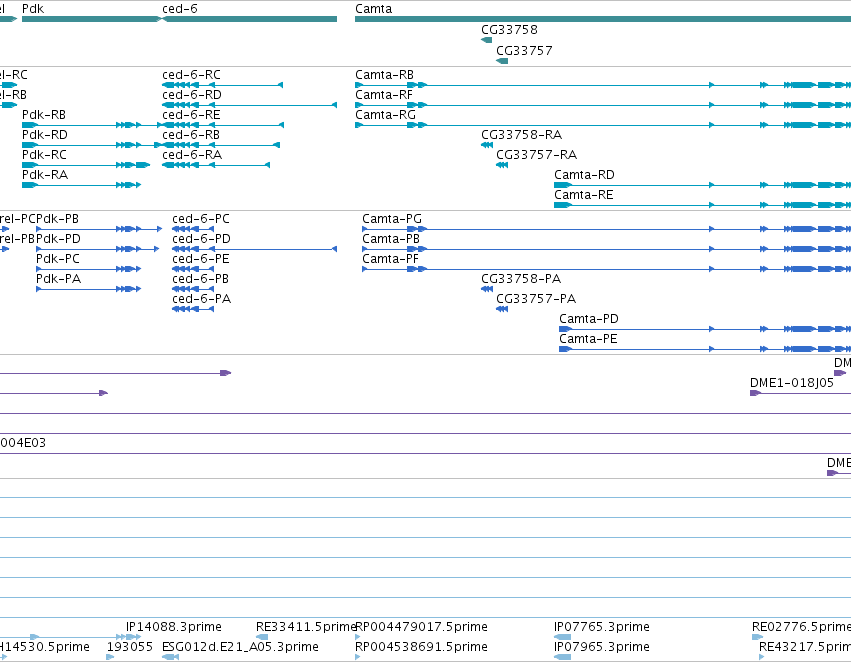851x662 pixels.
Task: Select the ced-6-RD transcript label
Action: coord(192,95)
